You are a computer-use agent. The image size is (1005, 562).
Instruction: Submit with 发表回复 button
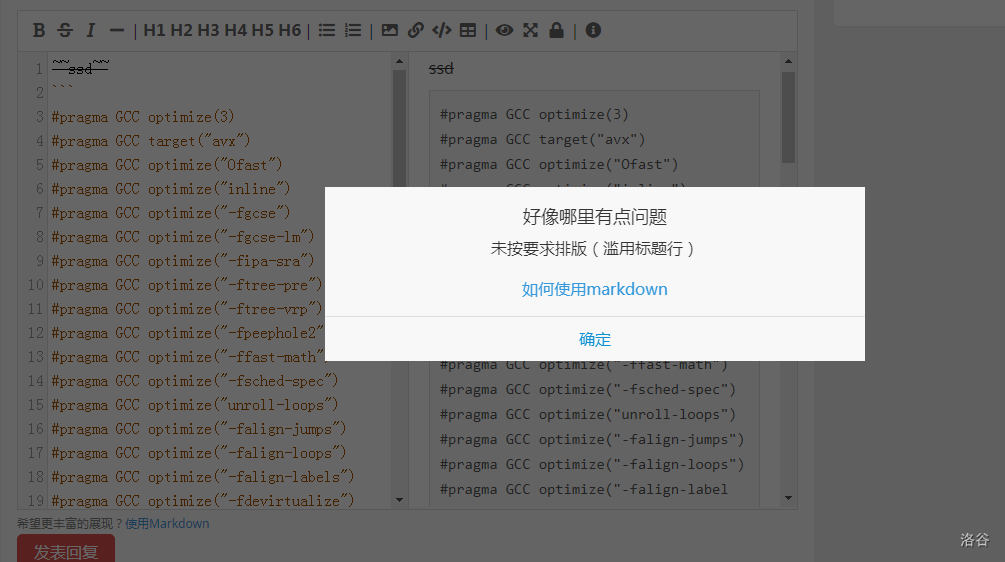click(66, 549)
